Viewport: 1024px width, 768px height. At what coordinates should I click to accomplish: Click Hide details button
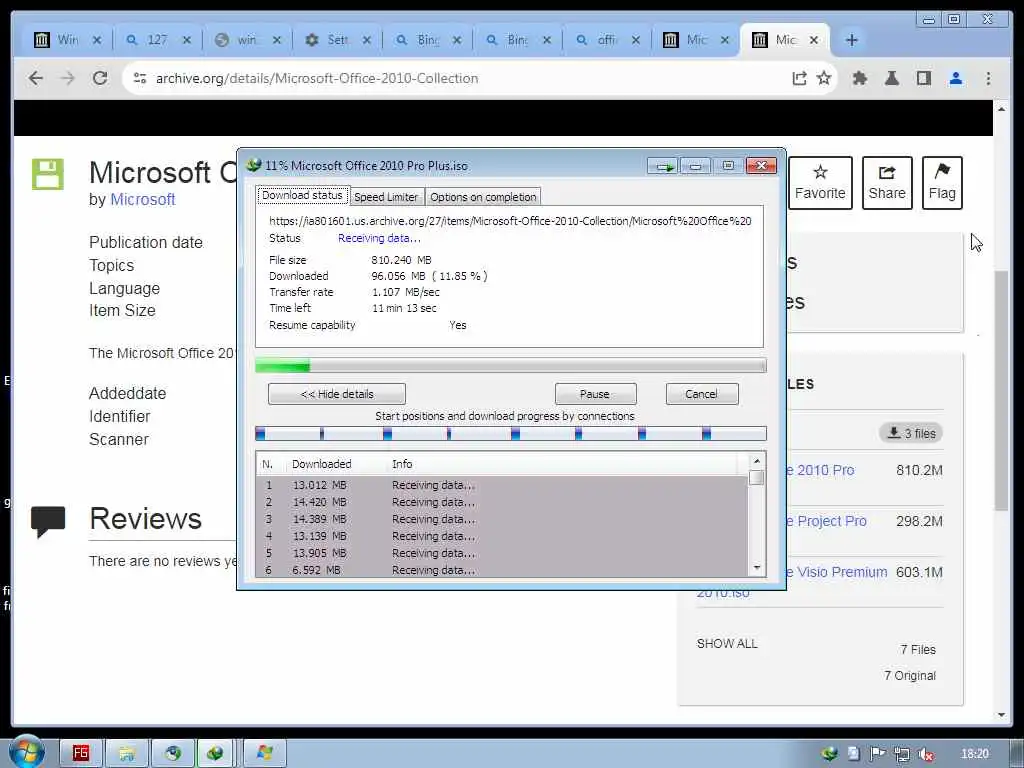click(x=337, y=394)
